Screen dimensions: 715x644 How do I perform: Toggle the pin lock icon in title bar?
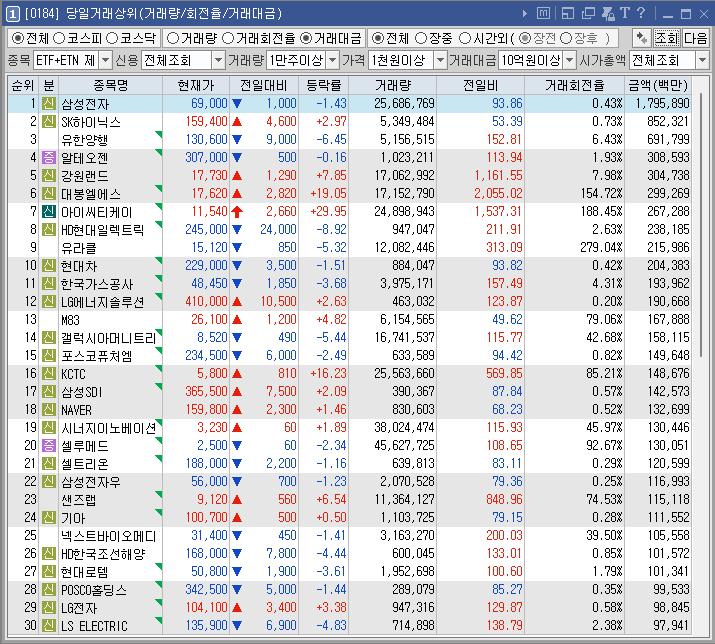(x=608, y=14)
